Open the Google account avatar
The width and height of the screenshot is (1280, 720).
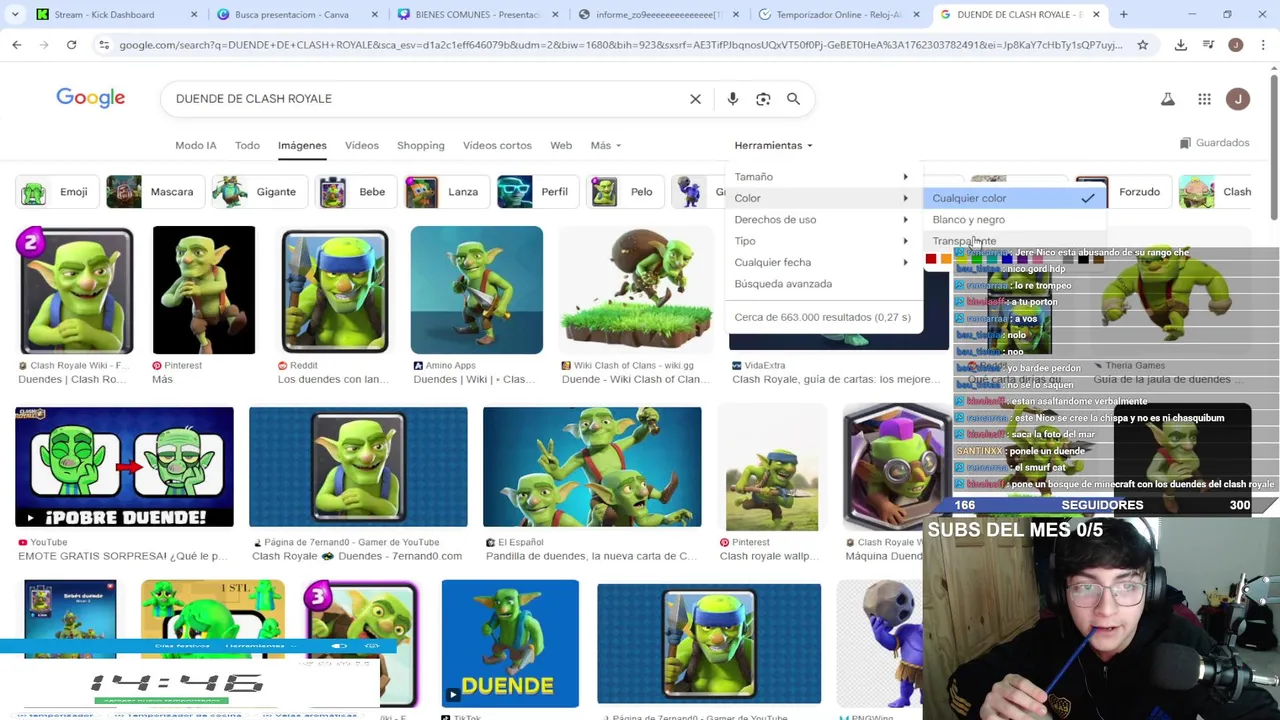[x=1238, y=99]
